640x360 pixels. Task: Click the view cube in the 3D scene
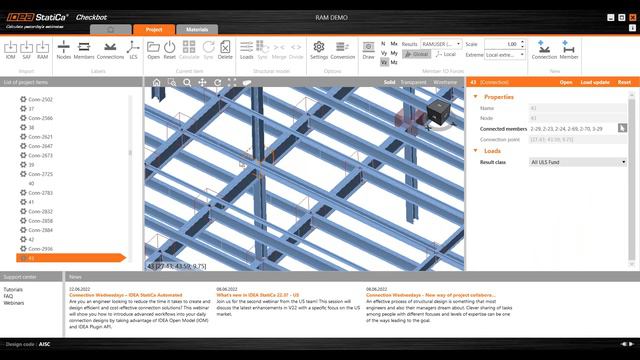click(439, 112)
